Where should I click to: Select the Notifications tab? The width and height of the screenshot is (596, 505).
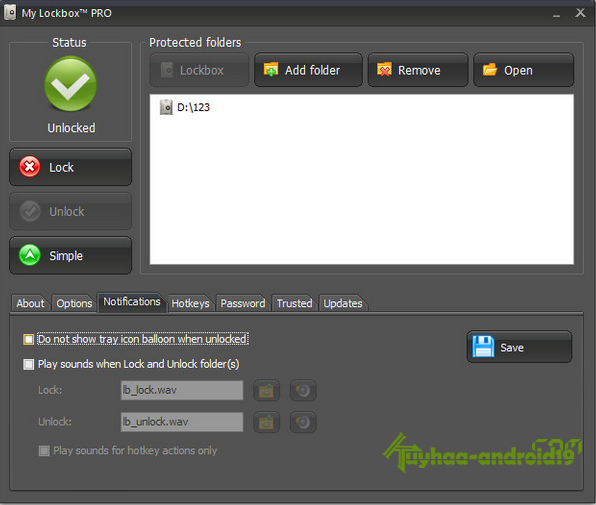(x=132, y=302)
